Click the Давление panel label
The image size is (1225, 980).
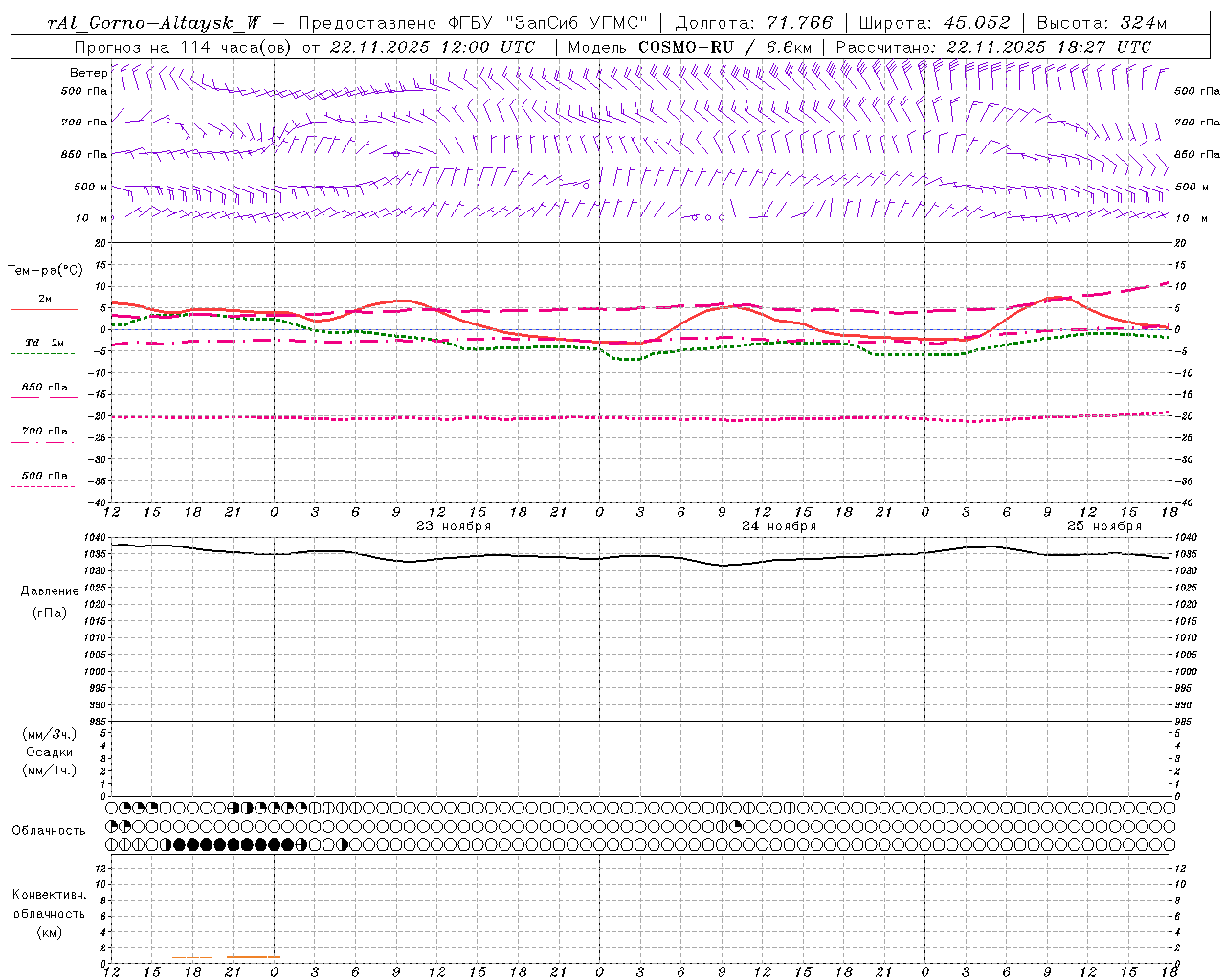click(50, 591)
